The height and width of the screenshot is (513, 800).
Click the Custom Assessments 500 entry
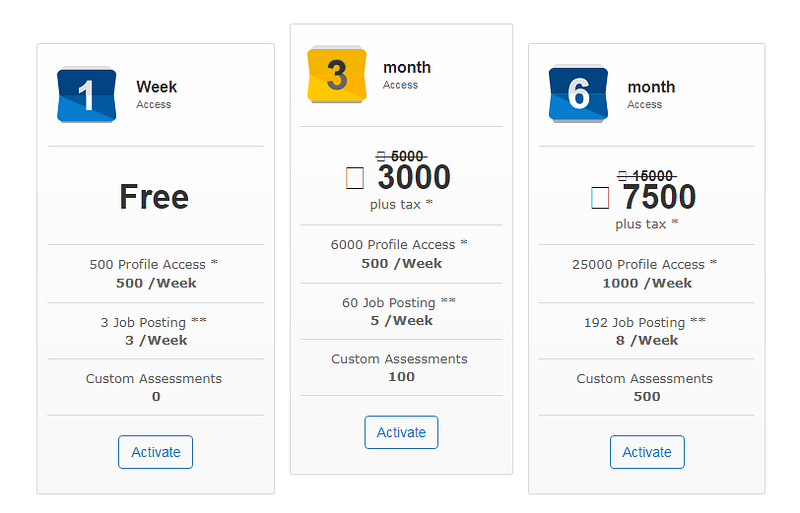click(646, 387)
